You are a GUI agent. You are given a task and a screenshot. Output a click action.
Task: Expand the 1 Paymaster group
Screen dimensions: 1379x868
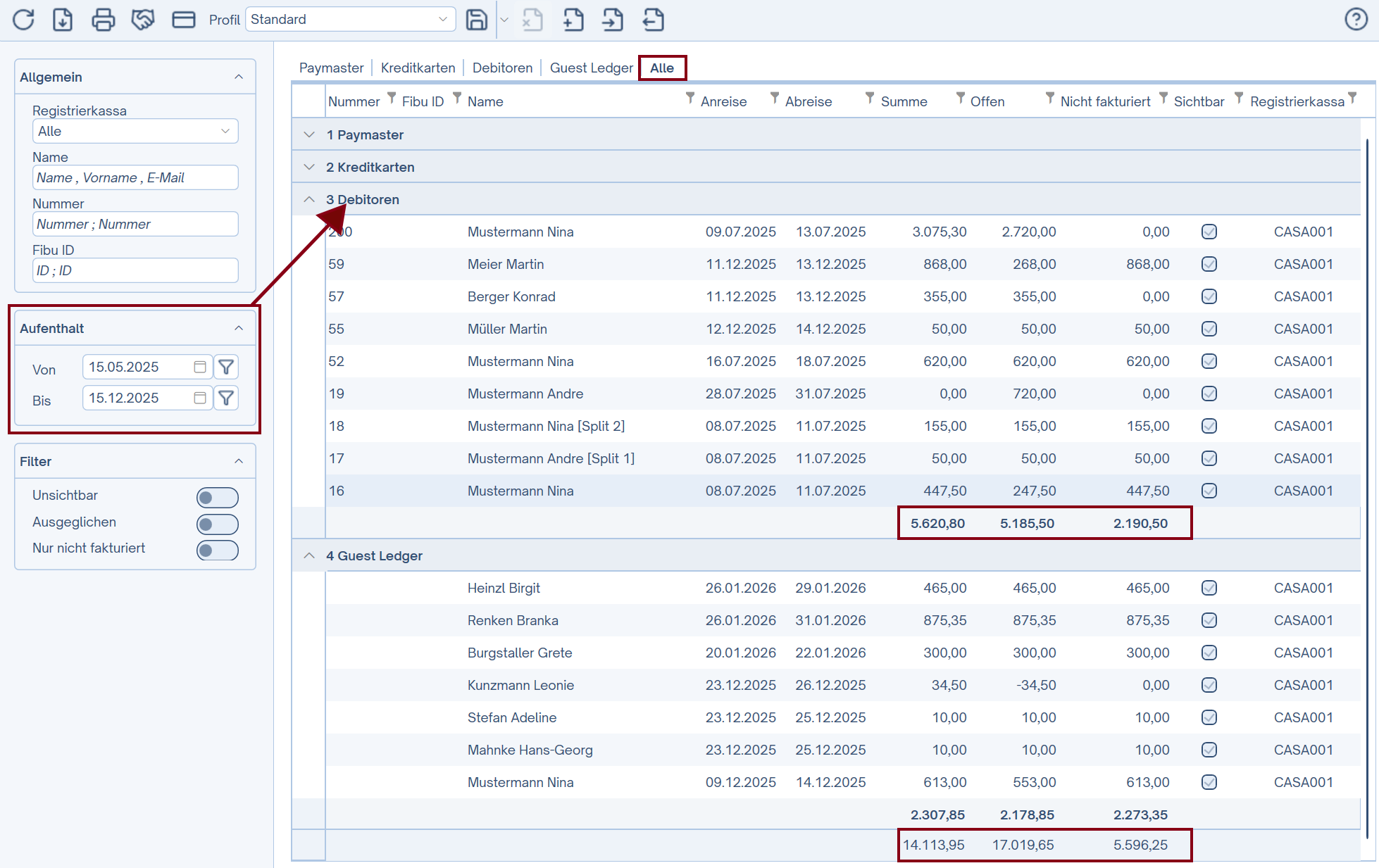tap(309, 134)
